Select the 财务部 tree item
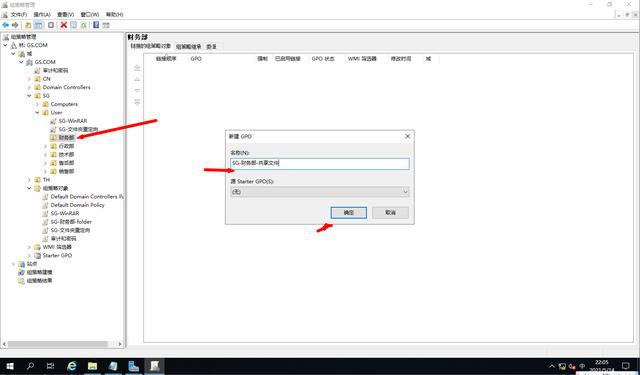 [66, 138]
